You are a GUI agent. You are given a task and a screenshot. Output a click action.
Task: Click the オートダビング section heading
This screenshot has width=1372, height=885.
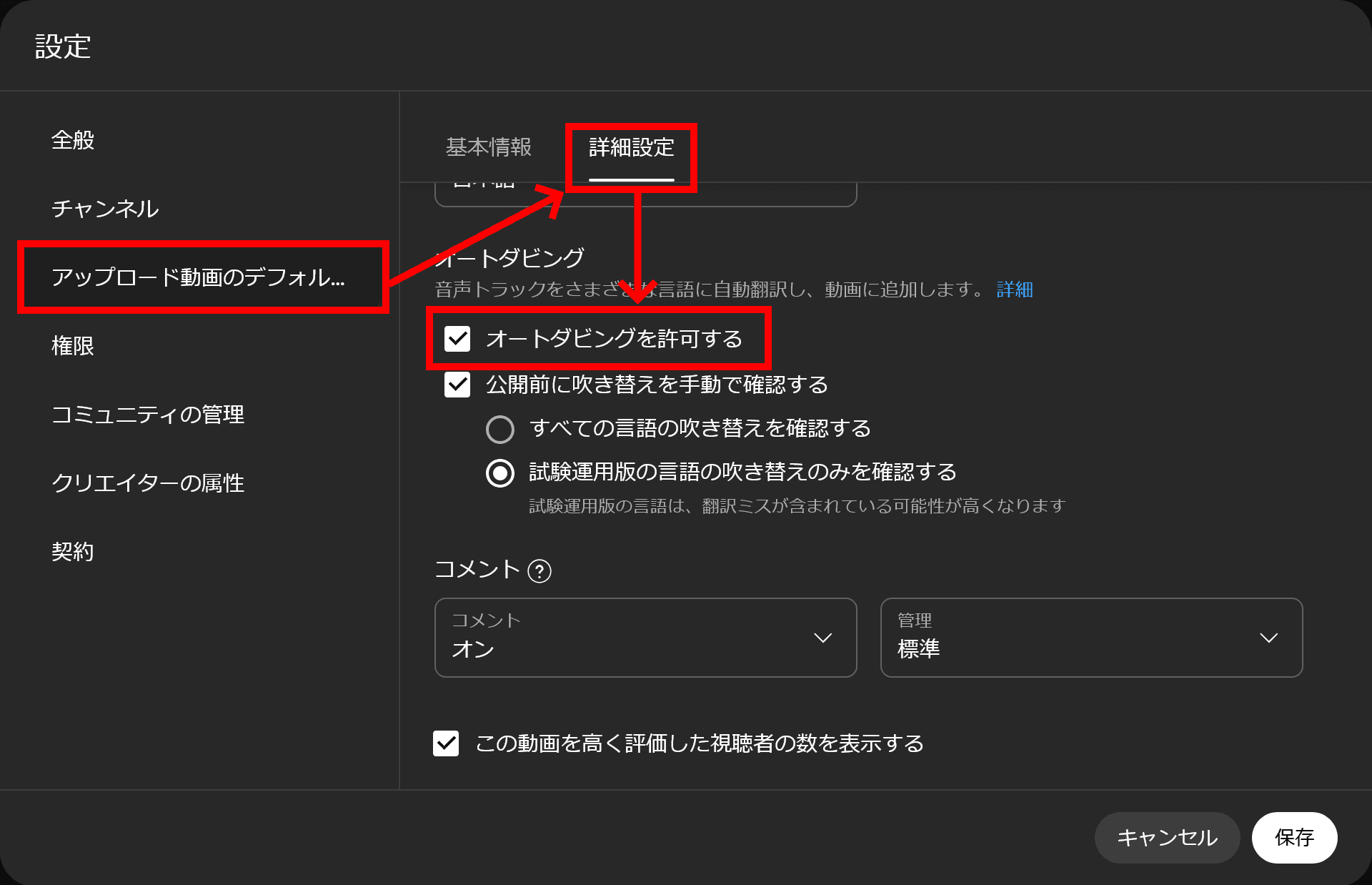(509, 258)
